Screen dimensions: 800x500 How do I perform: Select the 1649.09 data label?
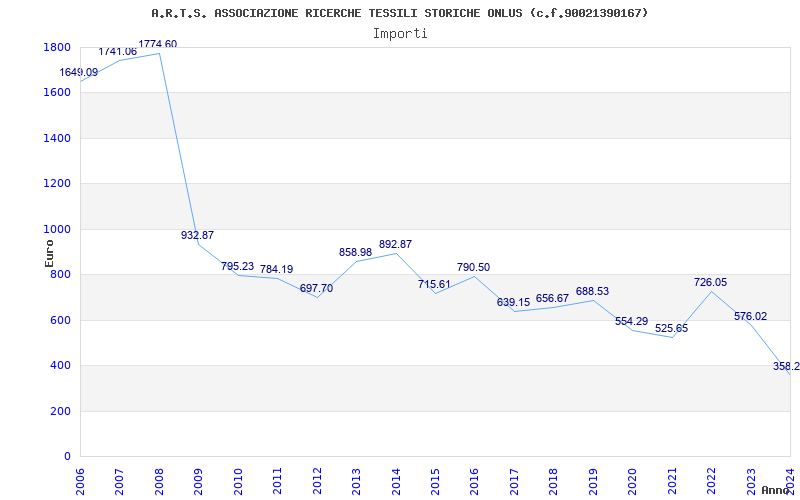coord(79,72)
